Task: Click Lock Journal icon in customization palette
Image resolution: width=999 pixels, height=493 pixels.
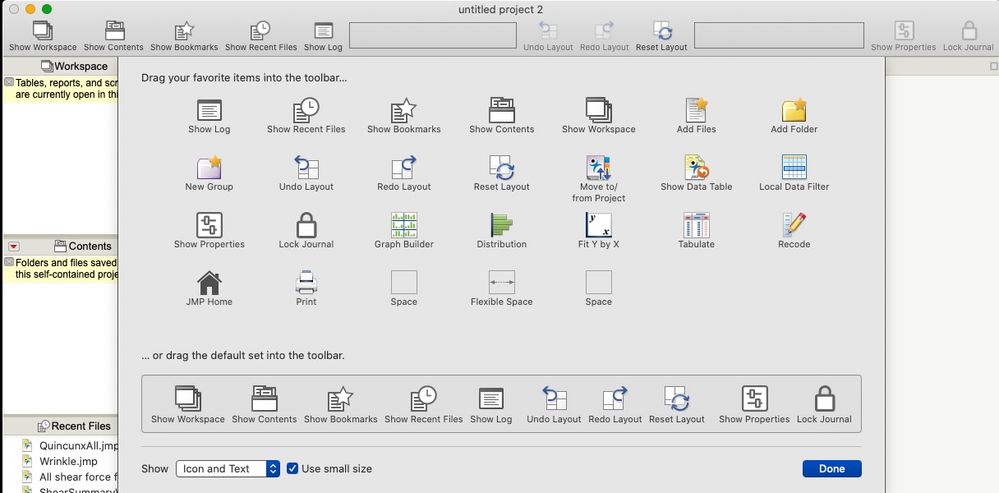Action: pos(306,225)
